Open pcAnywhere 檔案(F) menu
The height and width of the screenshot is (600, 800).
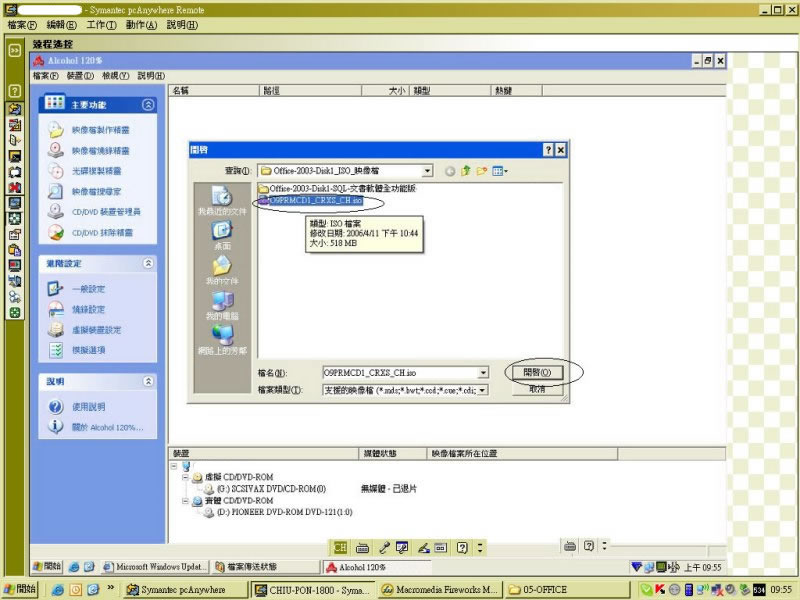pyautogui.click(x=22, y=25)
